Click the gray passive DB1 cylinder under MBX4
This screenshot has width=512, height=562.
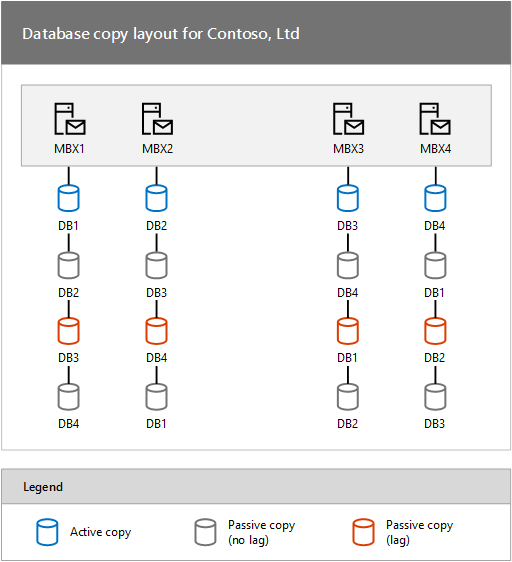pyautogui.click(x=435, y=266)
